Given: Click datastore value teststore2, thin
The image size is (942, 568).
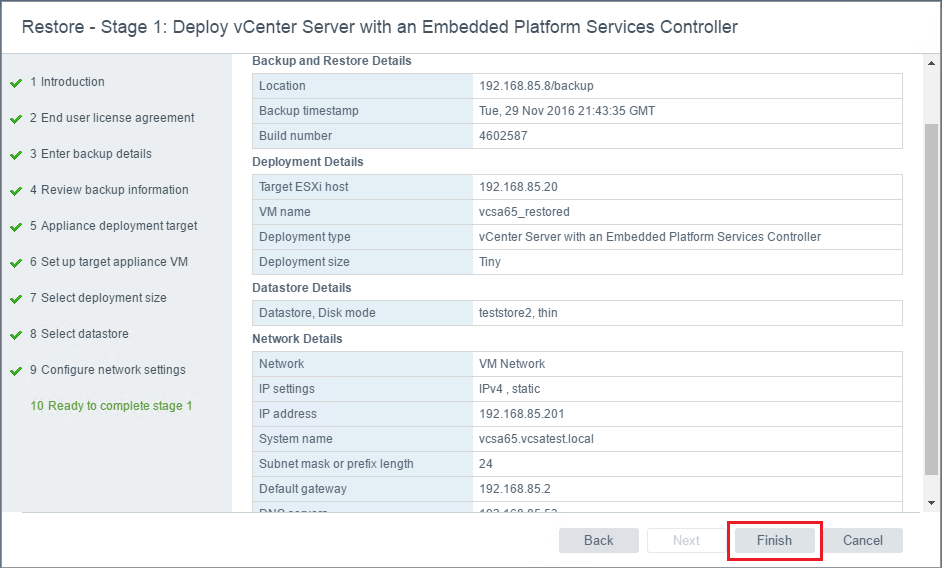Looking at the screenshot, I should point(518,313).
